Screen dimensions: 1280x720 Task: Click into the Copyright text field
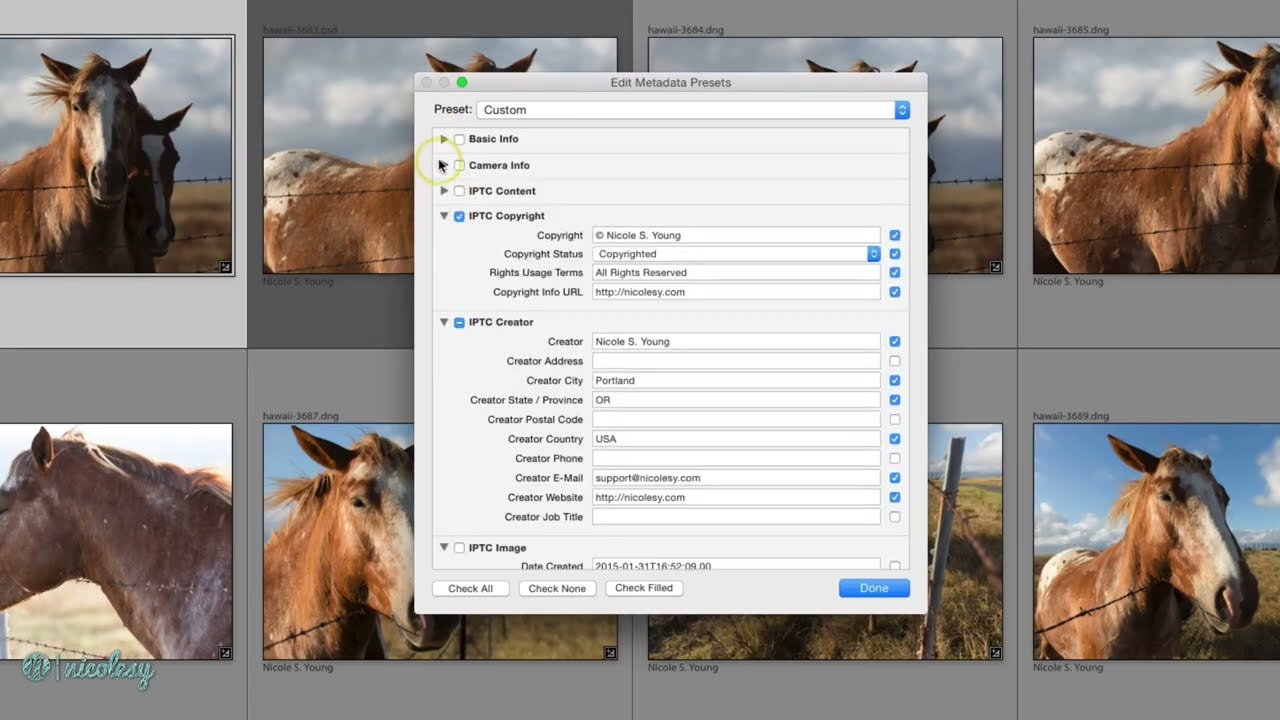[x=736, y=235]
